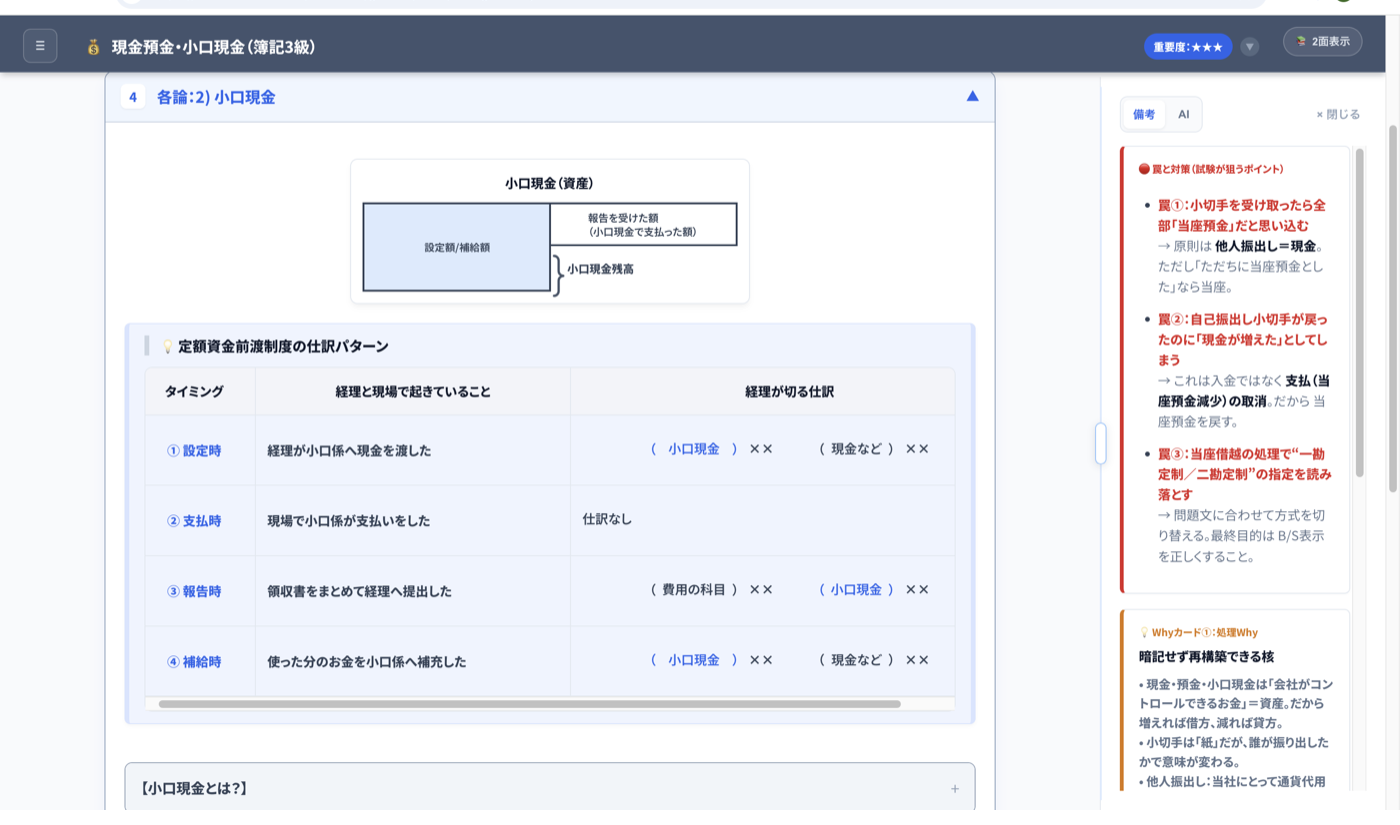The height and width of the screenshot is (825, 1400).
Task: Click the section number 4 badge
Action: (133, 97)
